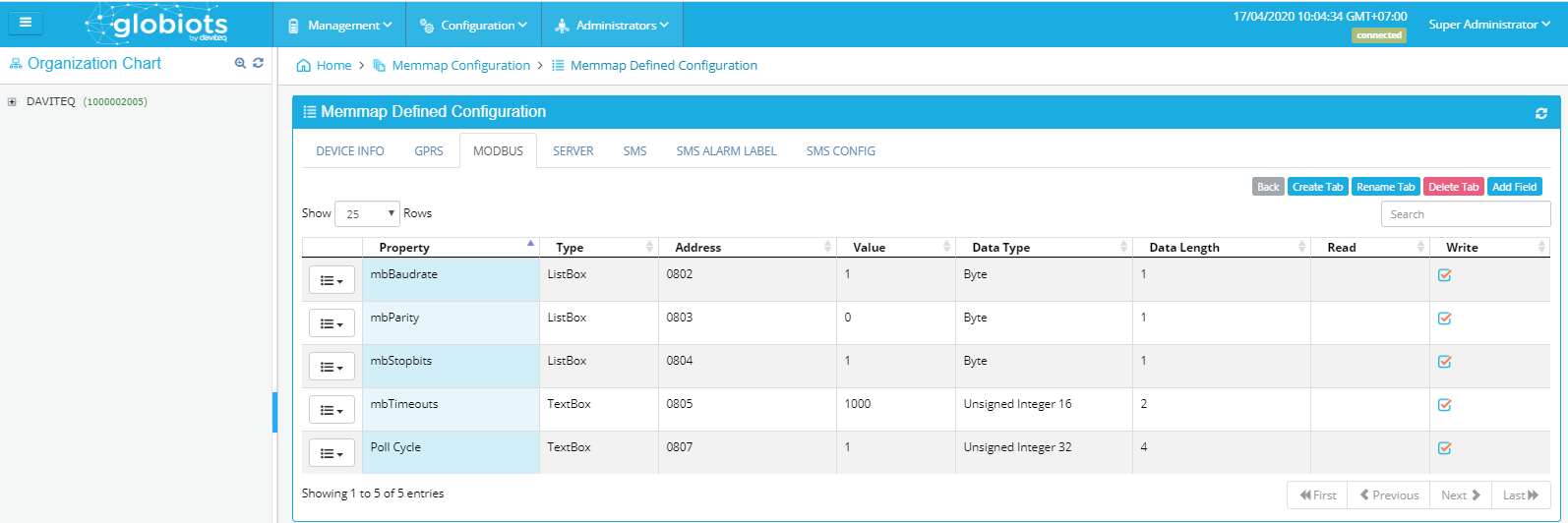Sort table by Value column
The image size is (1568, 523).
coord(895,248)
